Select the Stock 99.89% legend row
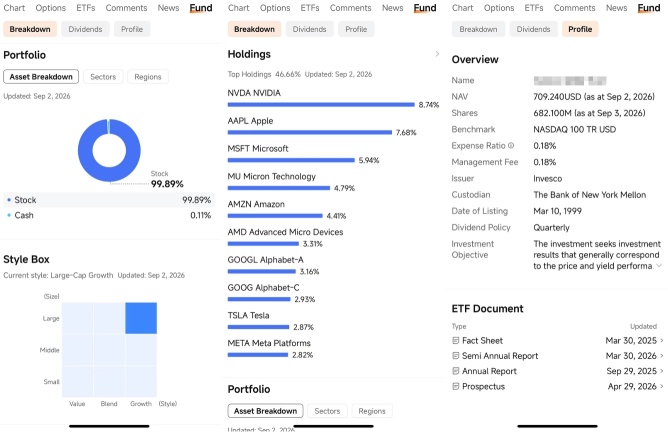The image size is (668, 435). click(109, 200)
